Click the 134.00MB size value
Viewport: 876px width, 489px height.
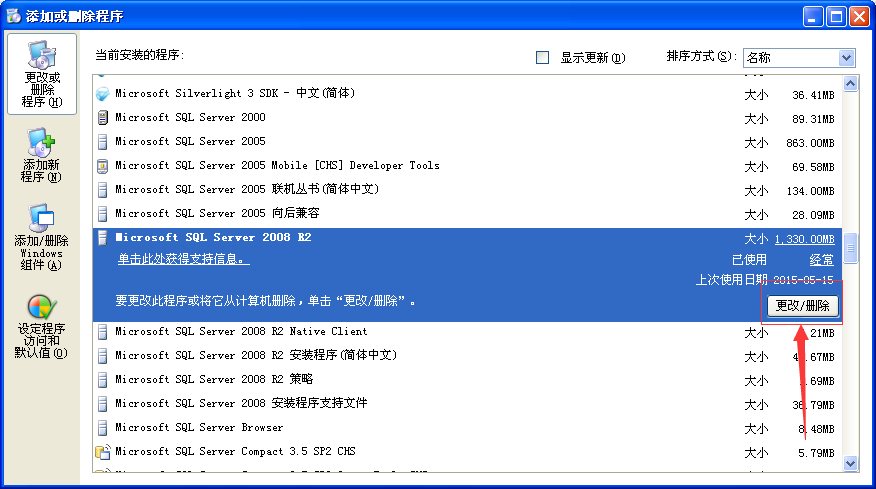click(810, 191)
